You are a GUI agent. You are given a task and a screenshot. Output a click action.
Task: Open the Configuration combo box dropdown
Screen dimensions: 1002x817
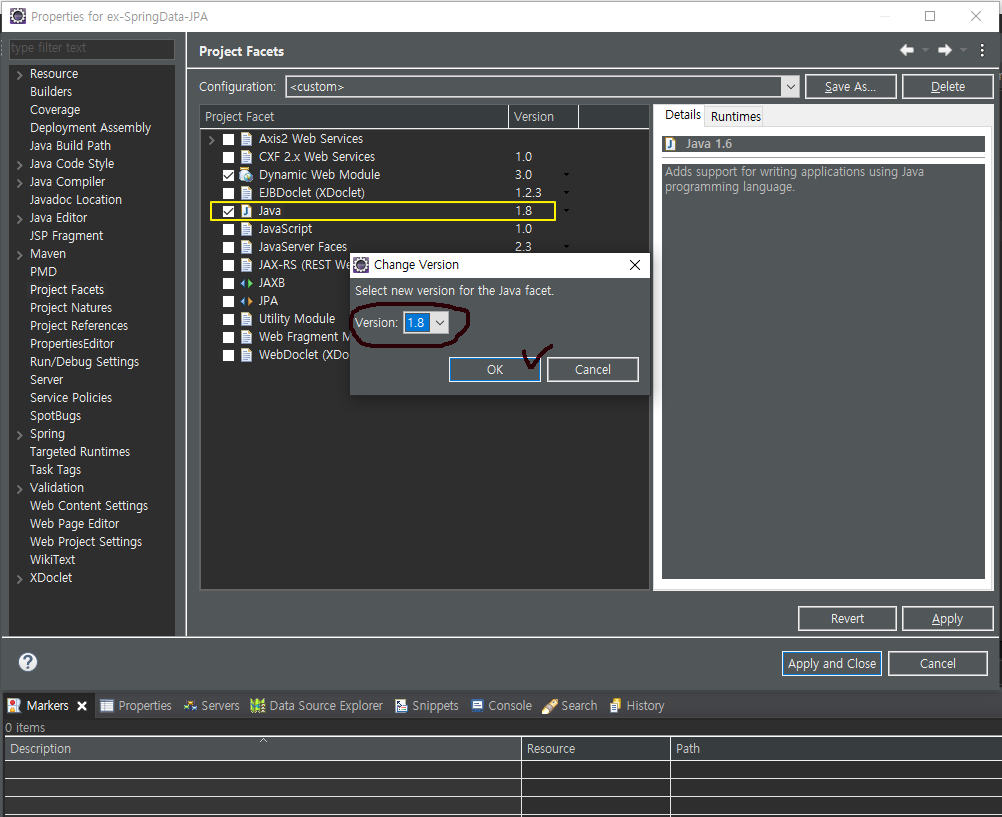790,86
